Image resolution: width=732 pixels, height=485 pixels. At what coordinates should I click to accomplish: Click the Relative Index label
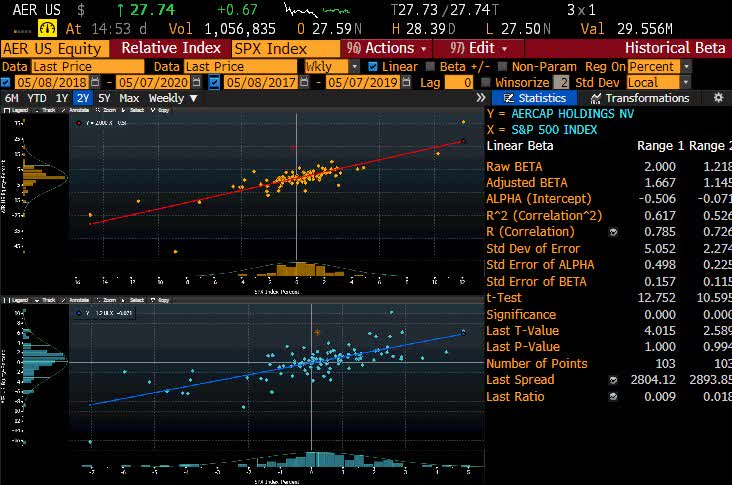pyautogui.click(x=171, y=48)
